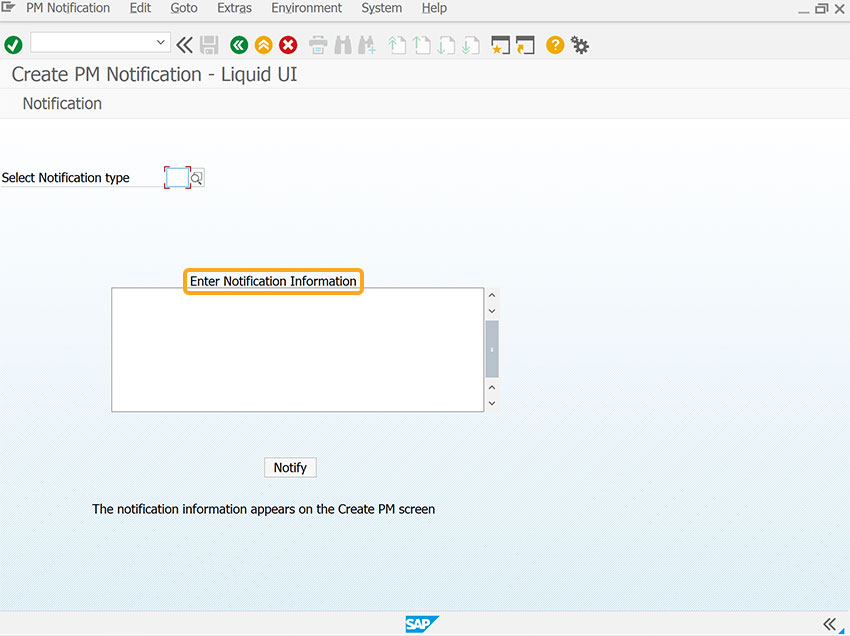Open Help via the question mark icon
The width and height of the screenshot is (850, 636).
coord(555,45)
